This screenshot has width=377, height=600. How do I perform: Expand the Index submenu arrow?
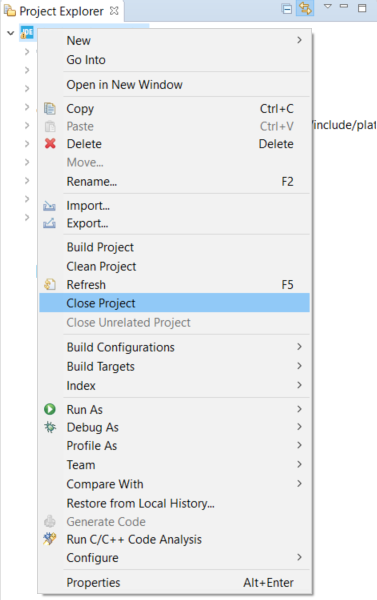(299, 385)
